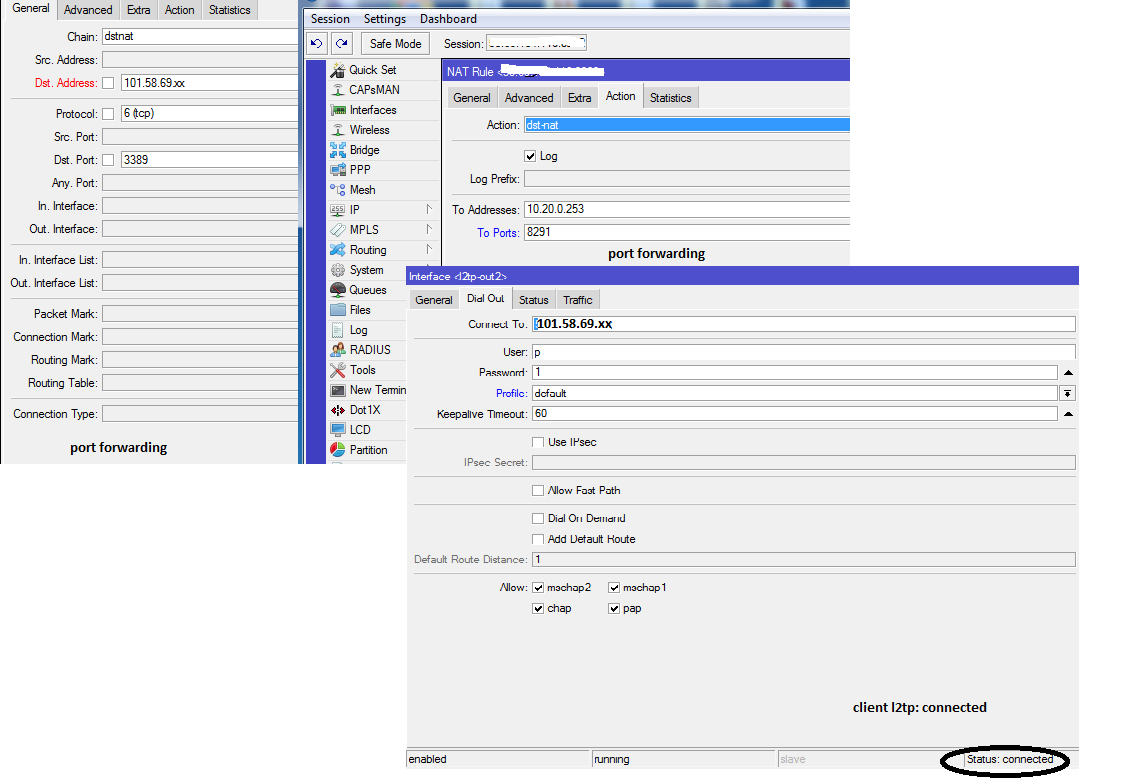
Task: Click the System gear icon in sidebar
Action: (337, 270)
